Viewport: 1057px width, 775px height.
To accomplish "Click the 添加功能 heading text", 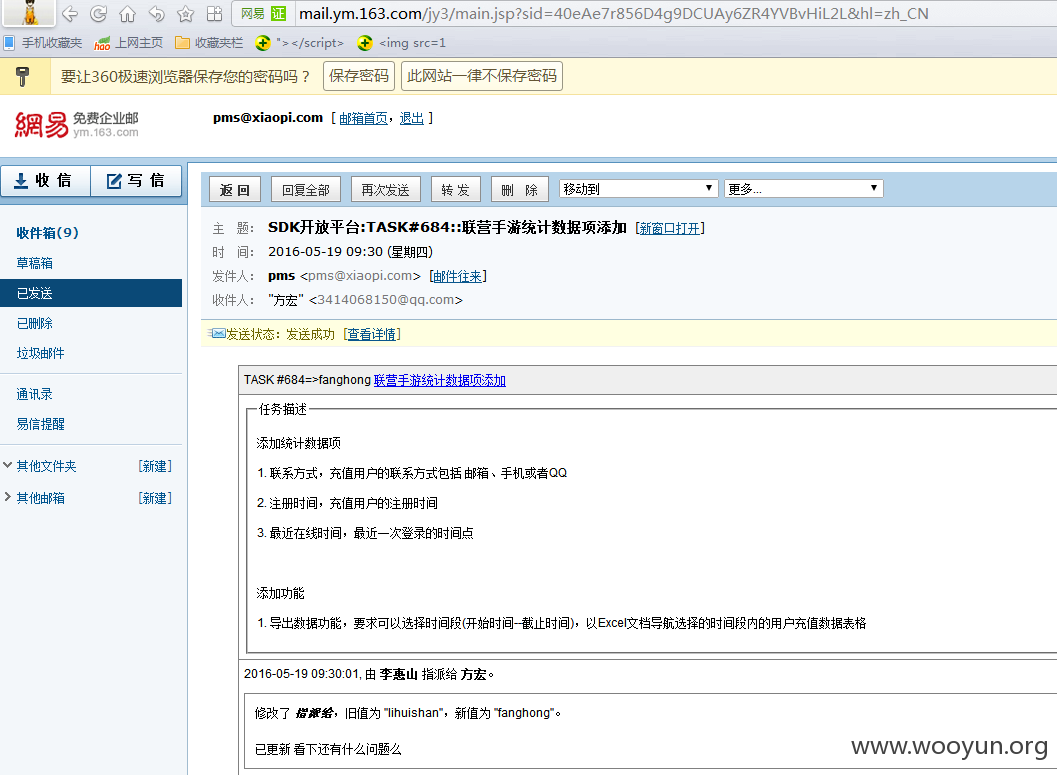I will pyautogui.click(x=280, y=593).
